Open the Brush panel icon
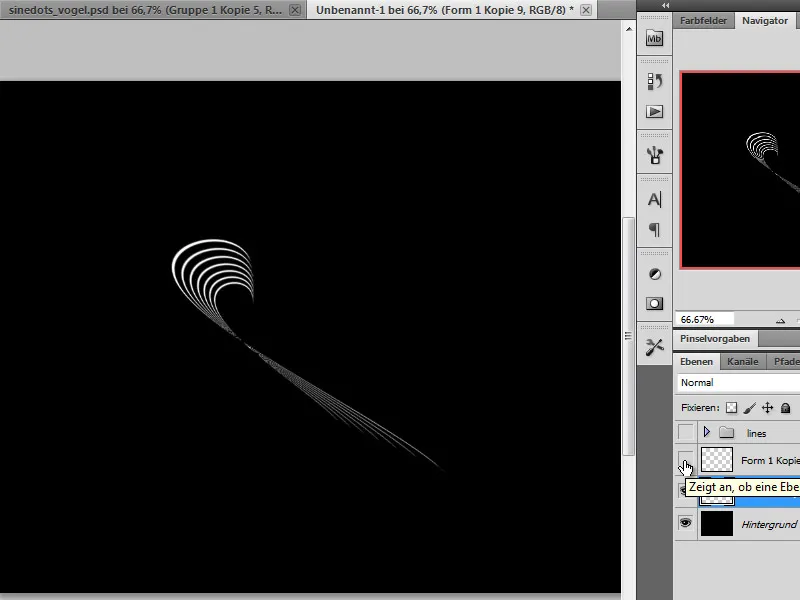 click(655, 155)
